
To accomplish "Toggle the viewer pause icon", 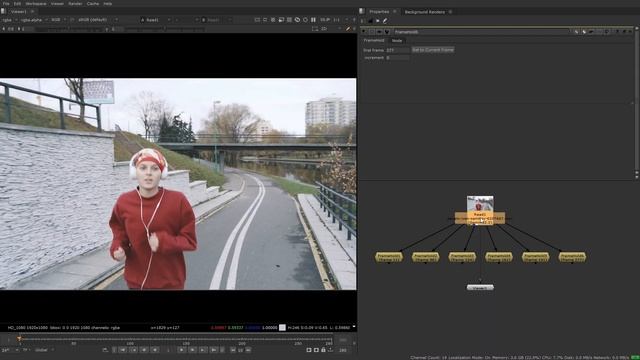I will [x=313, y=20].
